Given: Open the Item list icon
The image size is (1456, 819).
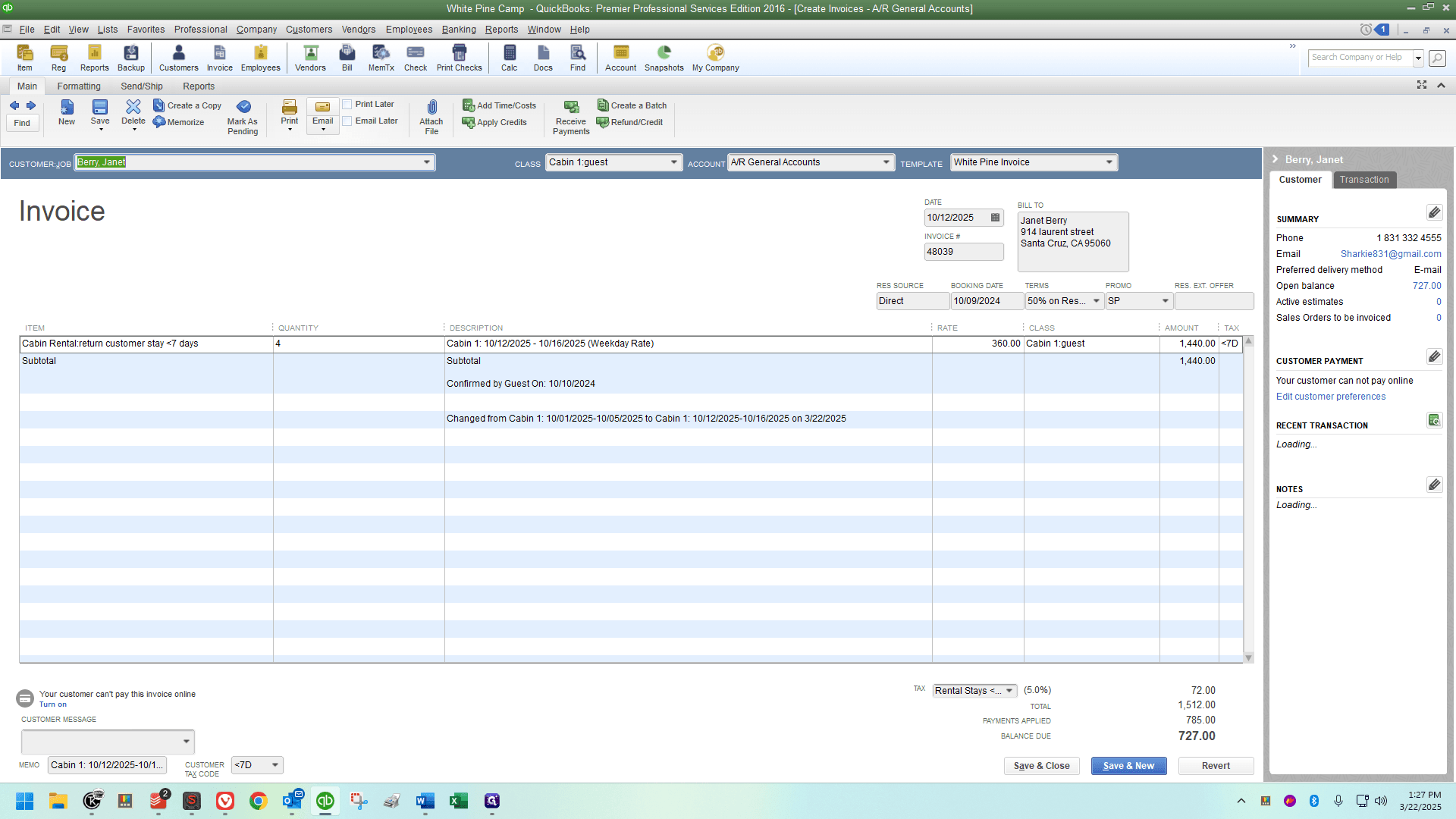Looking at the screenshot, I should point(25,58).
